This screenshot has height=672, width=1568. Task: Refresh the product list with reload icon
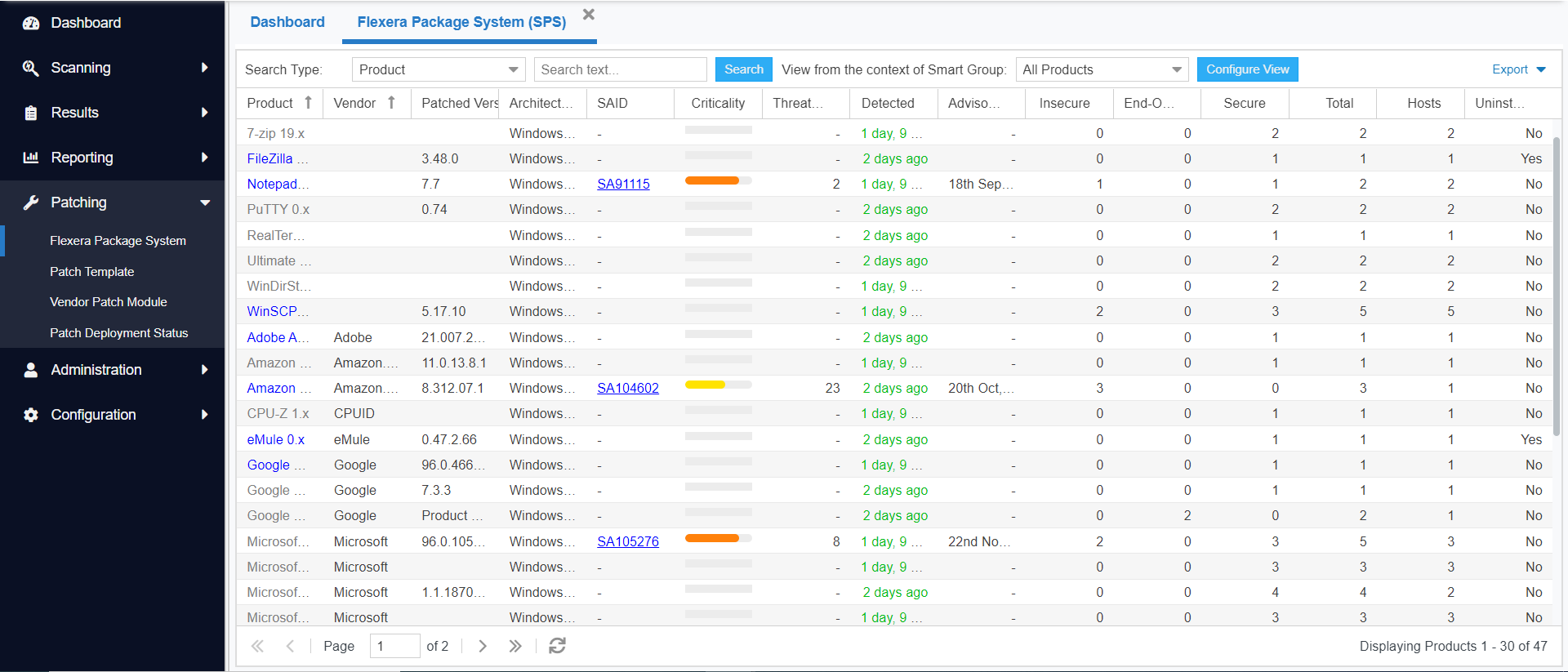[557, 646]
